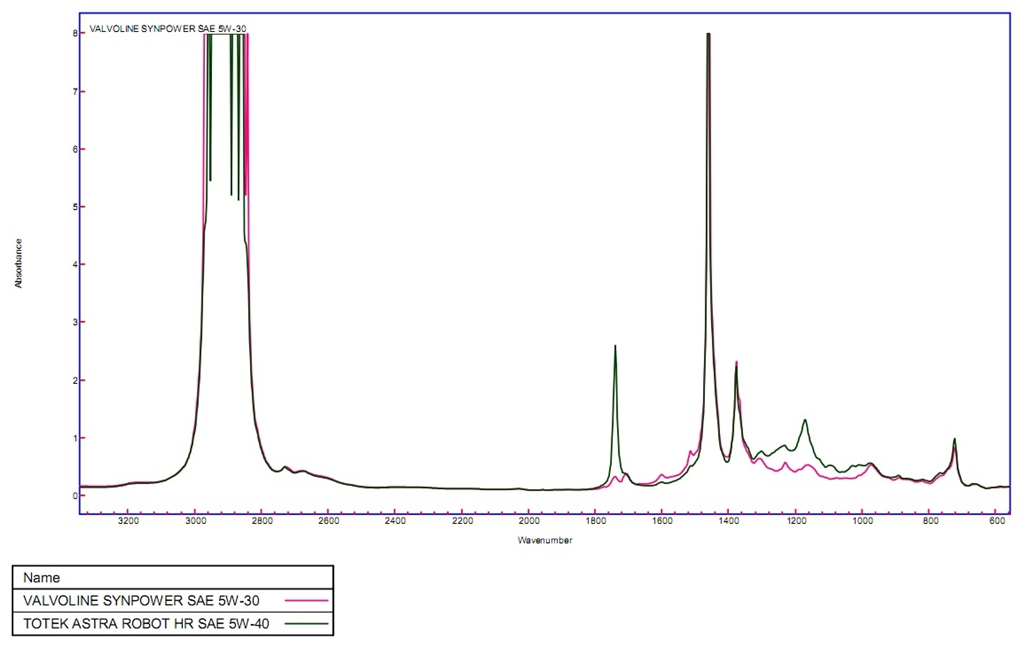Click the 1600 tick on the wavenumber axis

(x=663, y=521)
